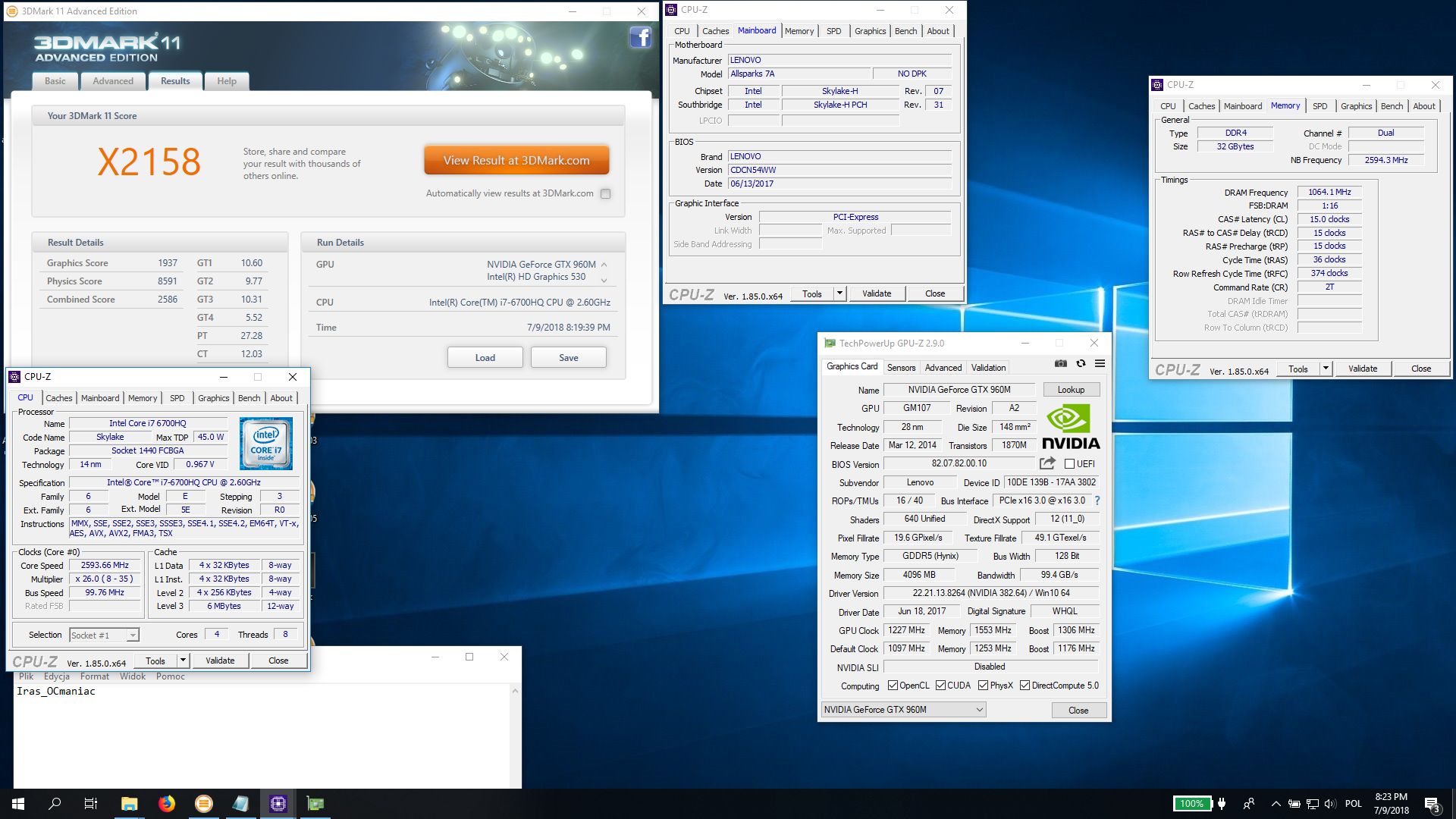
Task: Share GPU BIOS via export icon
Action: pyautogui.click(x=1048, y=463)
